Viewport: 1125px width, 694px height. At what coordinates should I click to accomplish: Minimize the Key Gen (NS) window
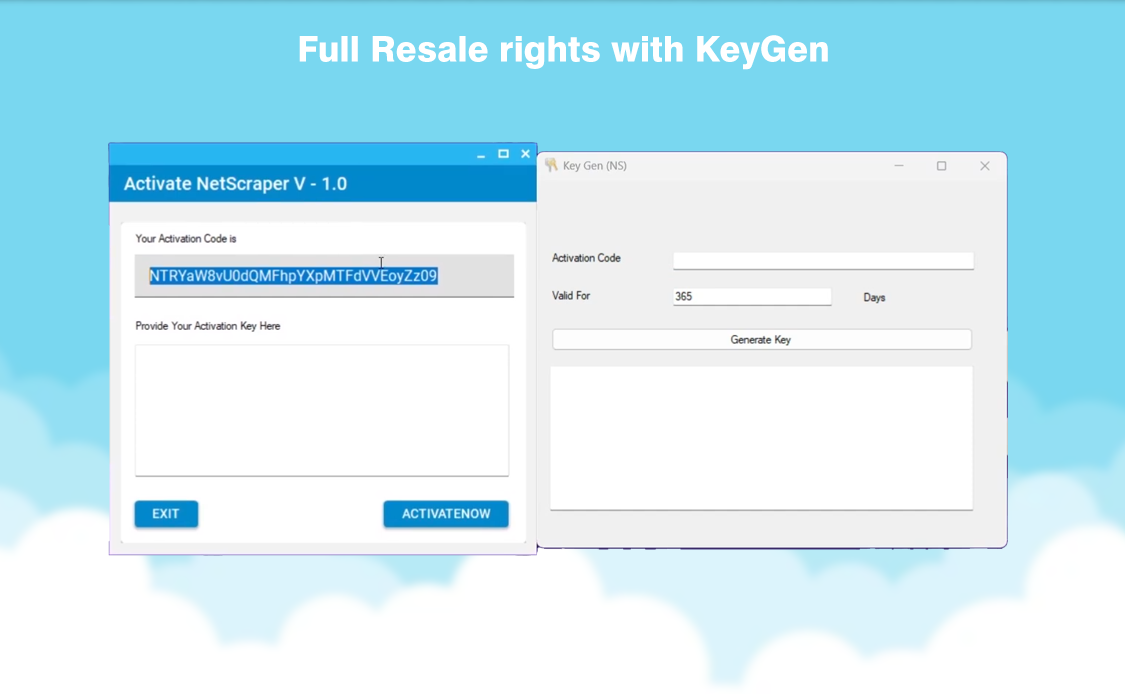click(899, 166)
